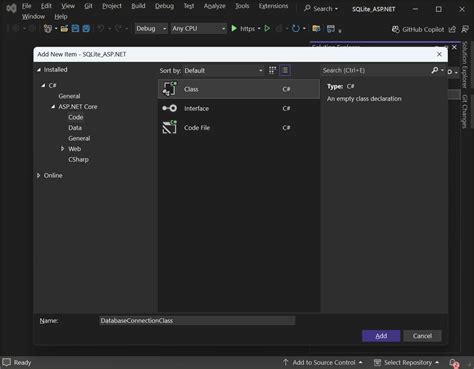Image resolution: width=474 pixels, height=369 pixels.
Task: Open the Window menu
Action: click(33, 16)
